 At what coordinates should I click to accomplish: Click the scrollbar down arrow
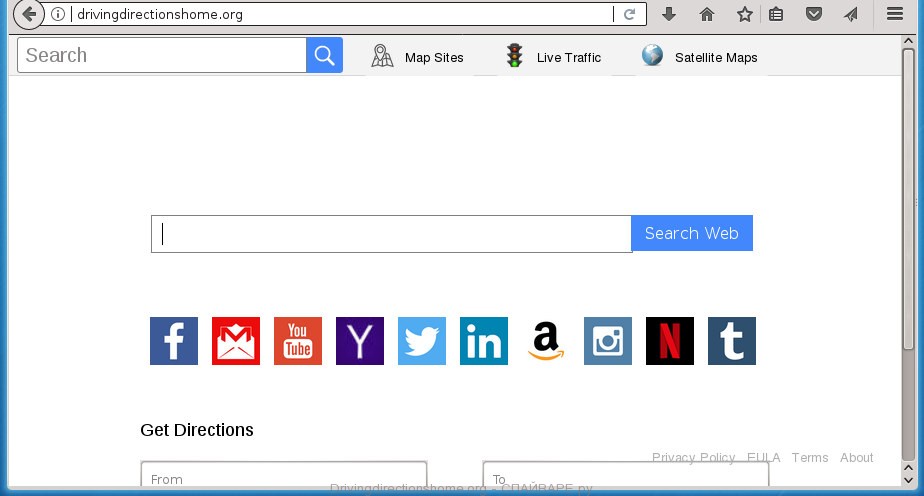click(x=909, y=480)
